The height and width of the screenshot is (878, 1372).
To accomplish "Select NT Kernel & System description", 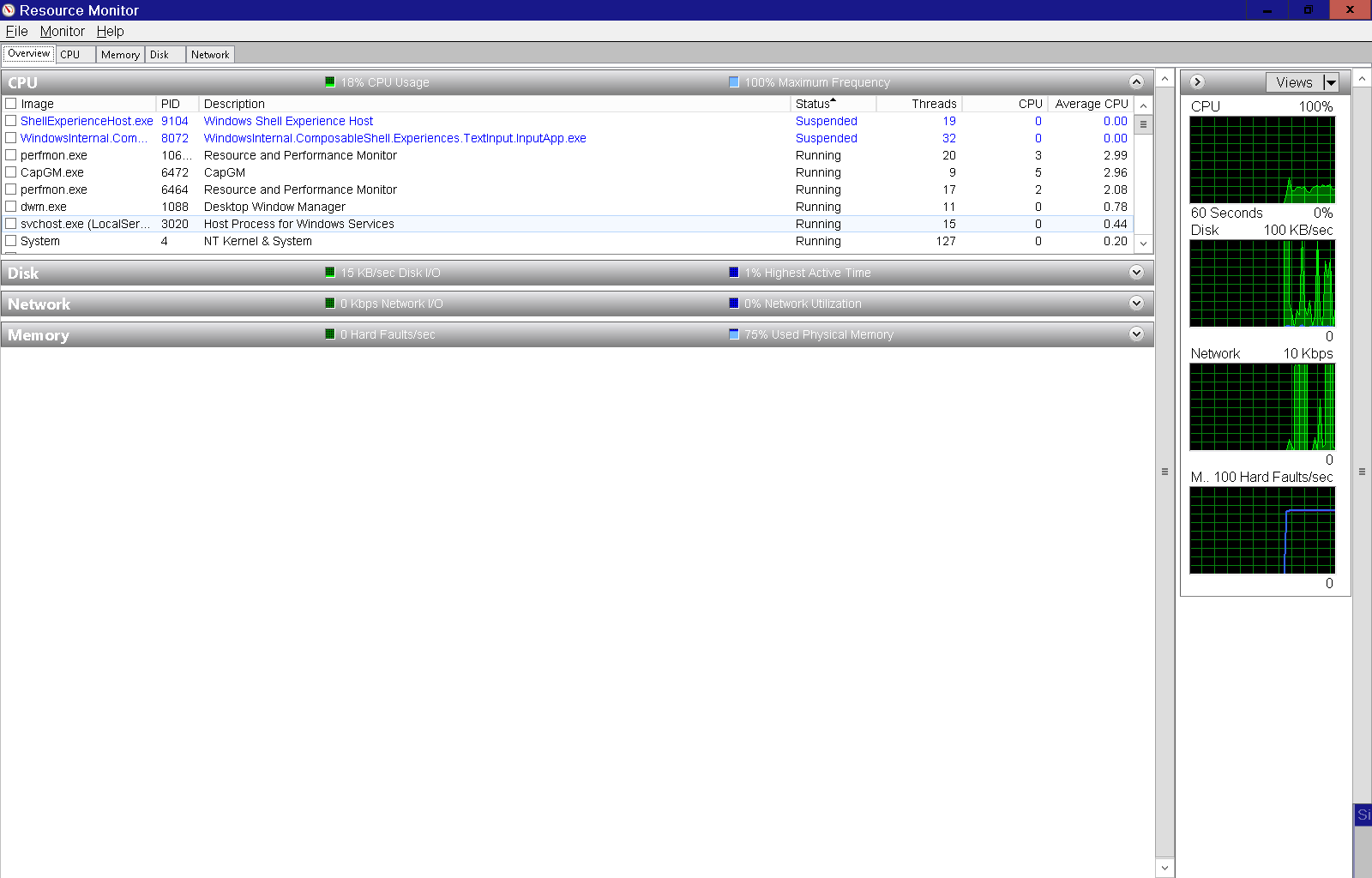I will coord(258,241).
